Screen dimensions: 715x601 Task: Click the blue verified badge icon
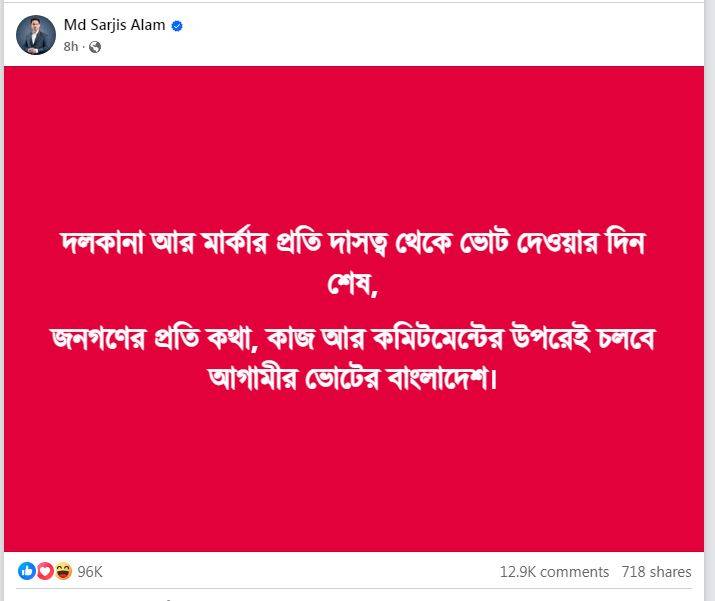coord(177,26)
